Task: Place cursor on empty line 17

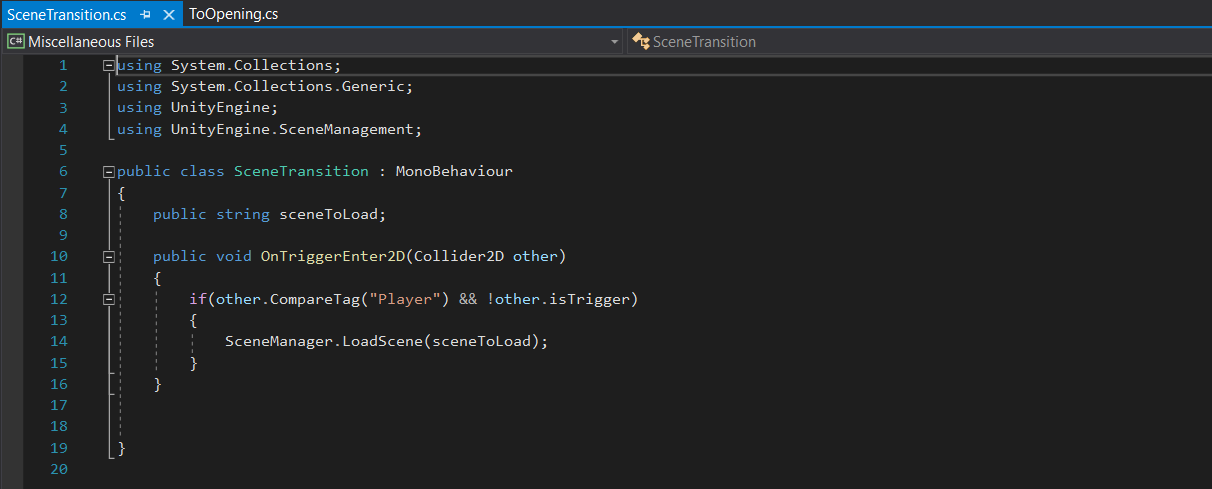Action: click(300, 405)
